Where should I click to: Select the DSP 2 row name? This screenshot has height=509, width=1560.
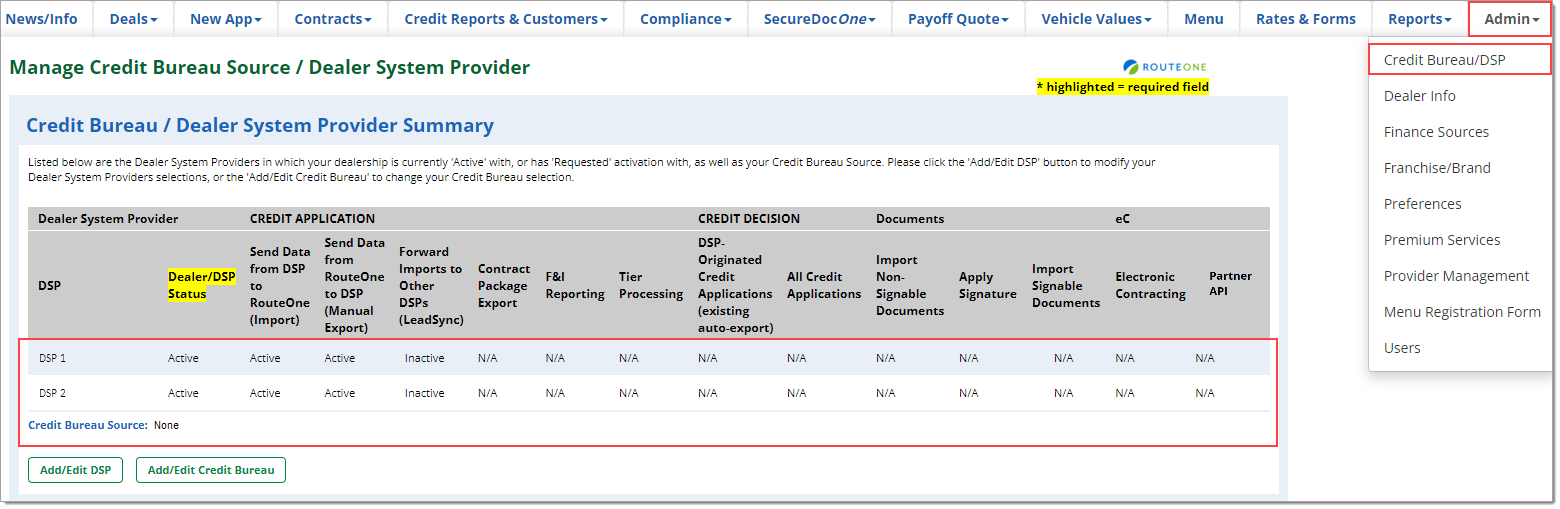pos(52,393)
